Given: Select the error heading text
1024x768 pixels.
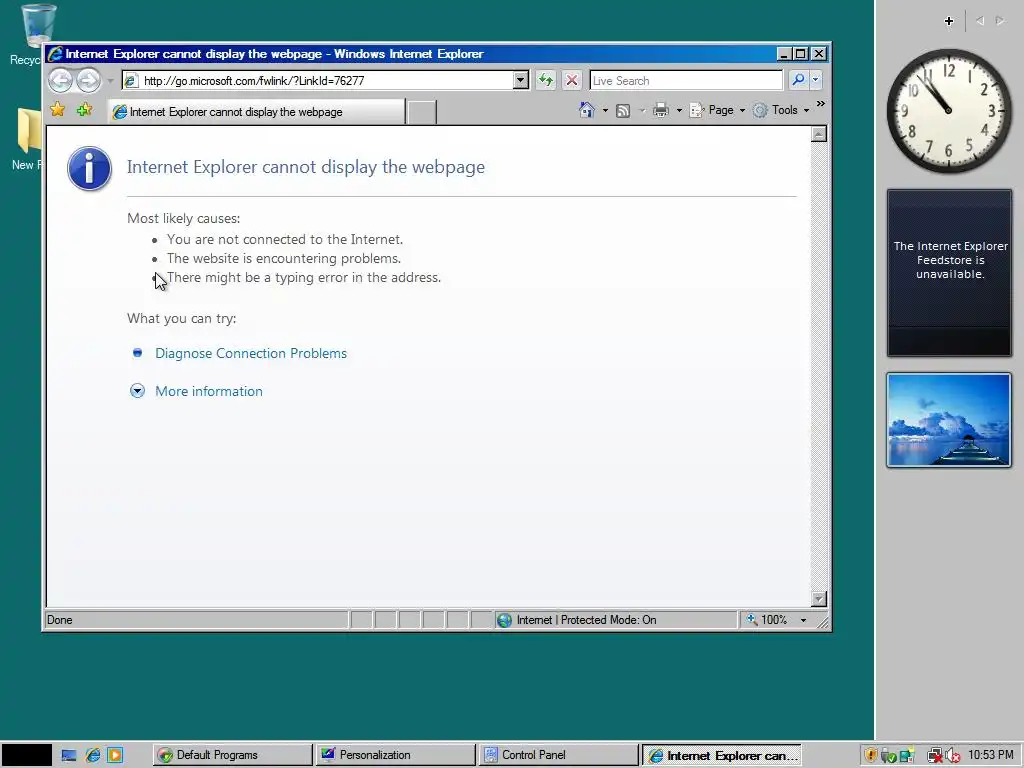Looking at the screenshot, I should [306, 167].
